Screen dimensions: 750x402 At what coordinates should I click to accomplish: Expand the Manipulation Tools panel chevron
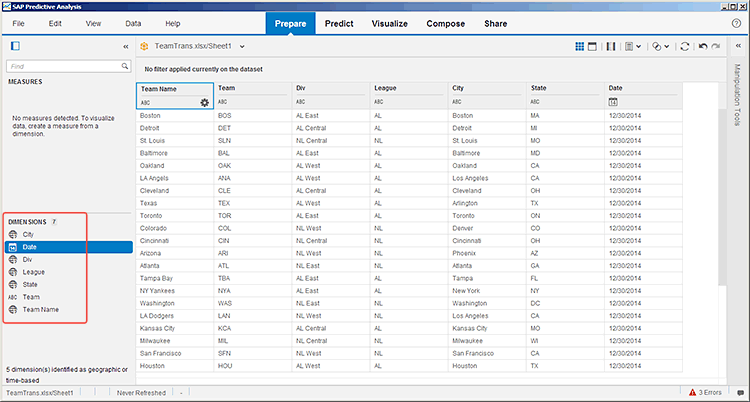pos(738,46)
